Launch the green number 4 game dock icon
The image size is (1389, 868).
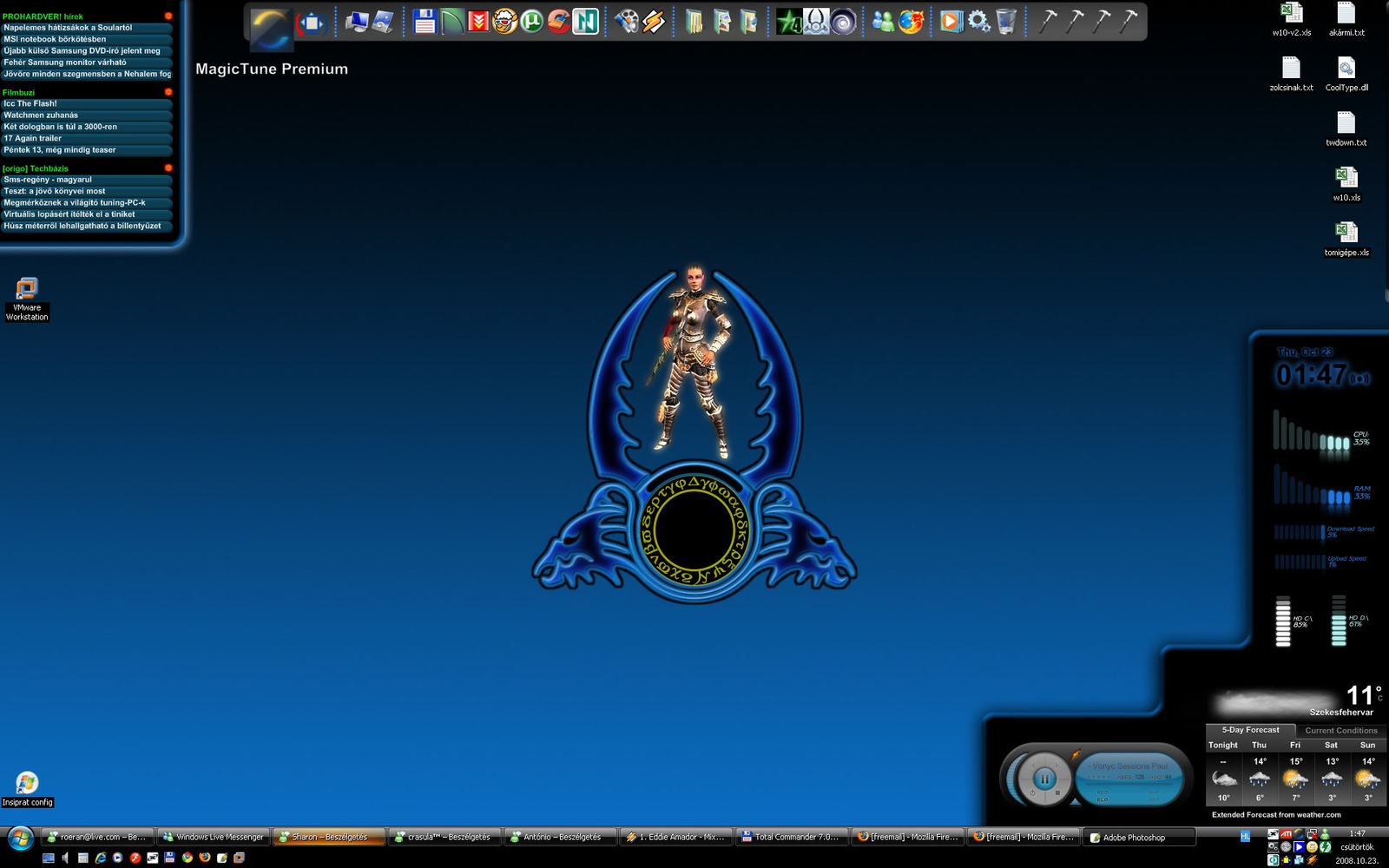point(789,21)
